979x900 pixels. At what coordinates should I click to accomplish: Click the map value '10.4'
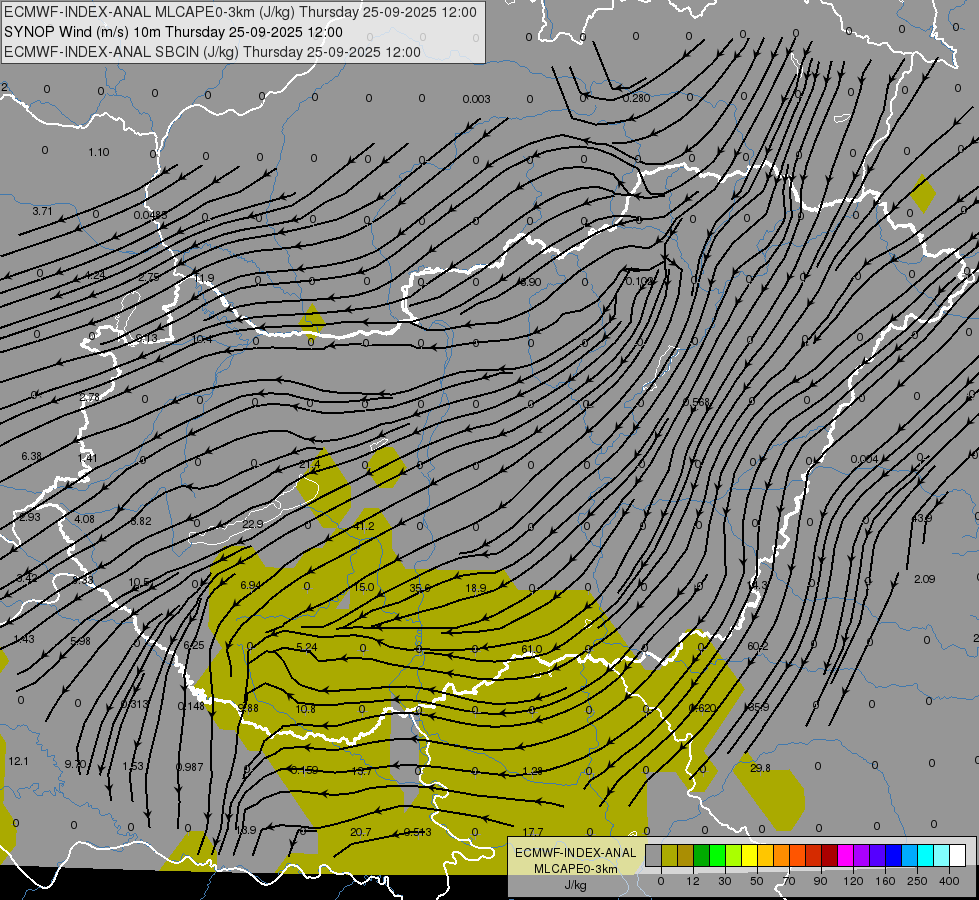tap(202, 339)
